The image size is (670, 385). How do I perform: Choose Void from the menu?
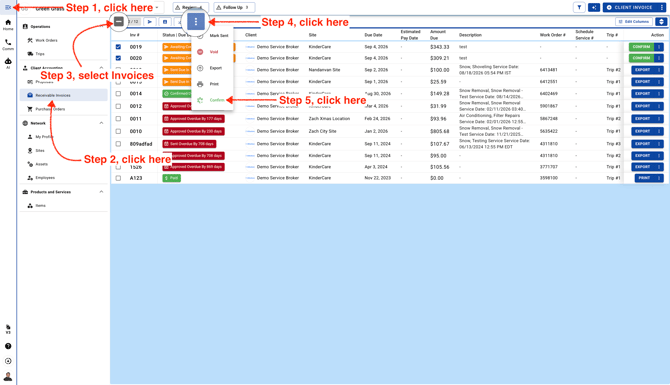pos(213,52)
